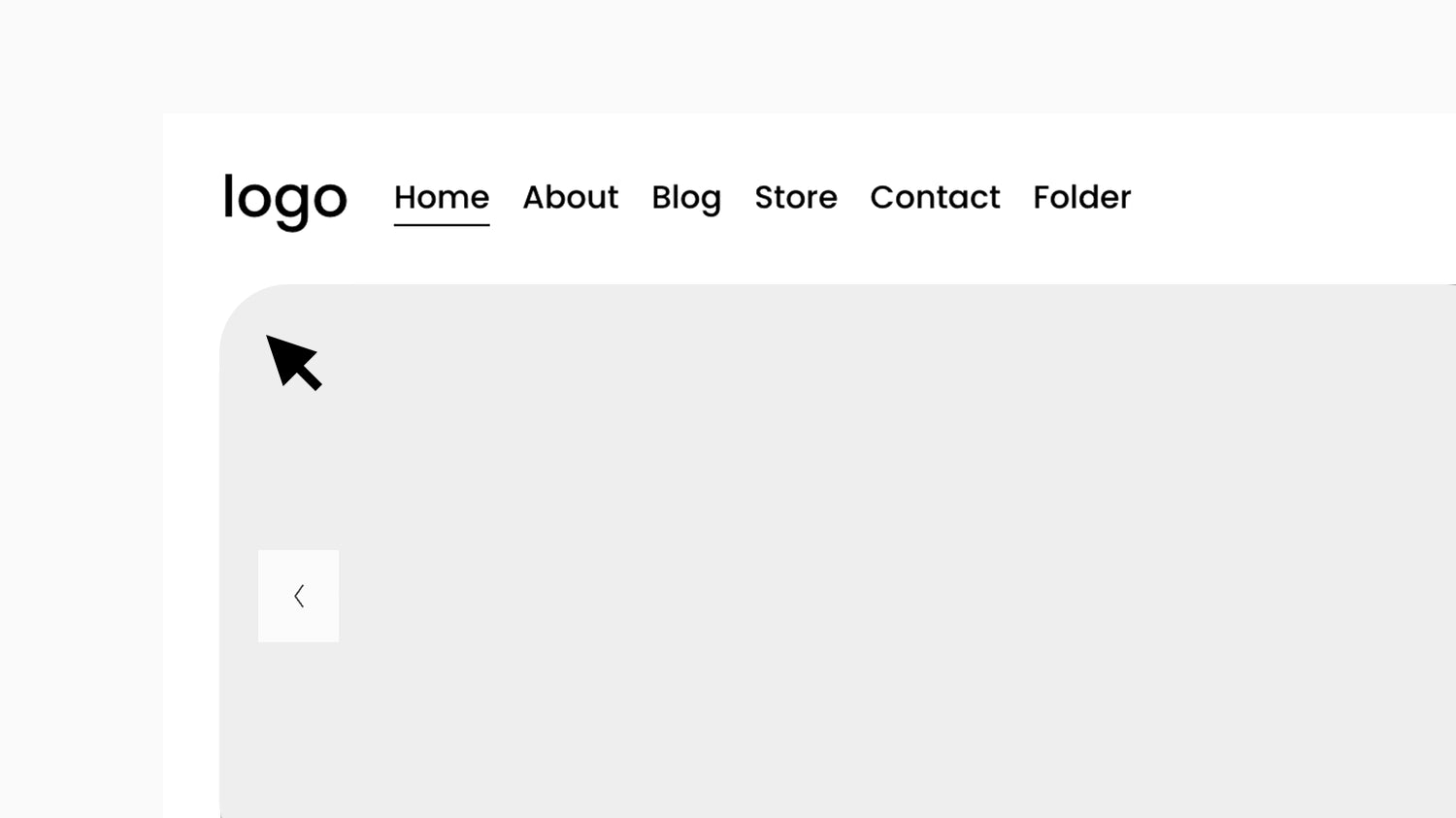Navigate to the Blog section

coord(686,197)
